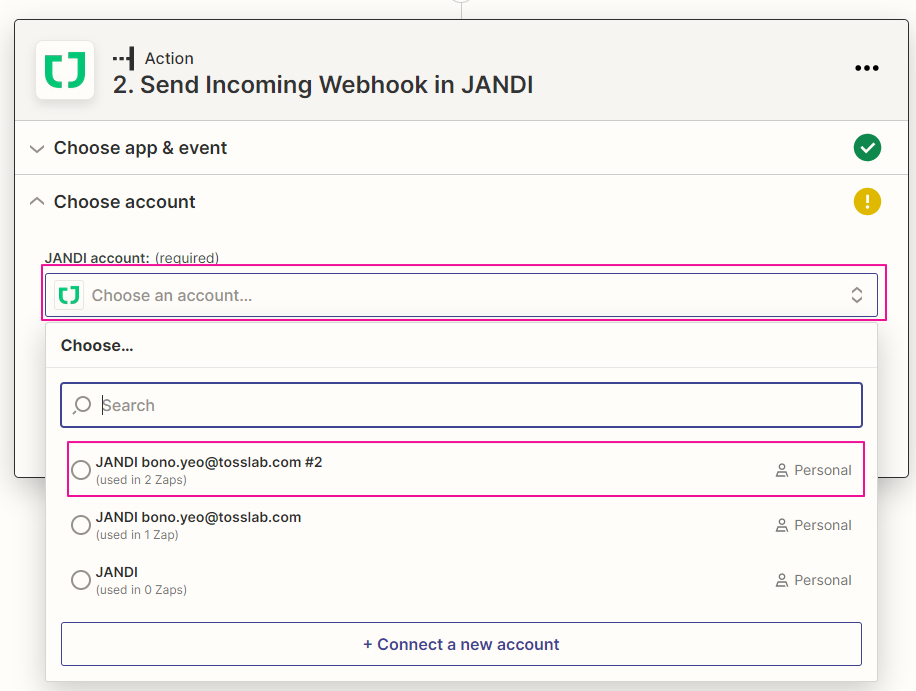Viewport: 916px width, 691px height.
Task: Click the small JANDI icon in account field
Action: click(69, 295)
